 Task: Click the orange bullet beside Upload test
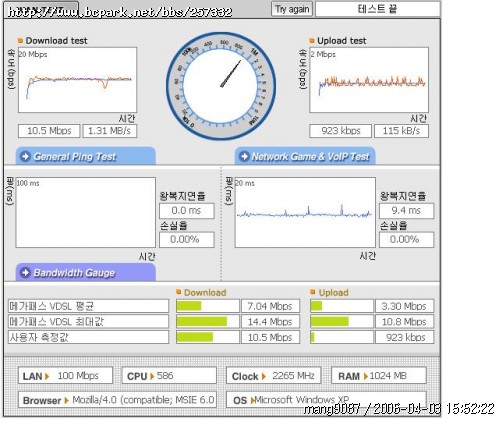pyautogui.click(x=312, y=41)
